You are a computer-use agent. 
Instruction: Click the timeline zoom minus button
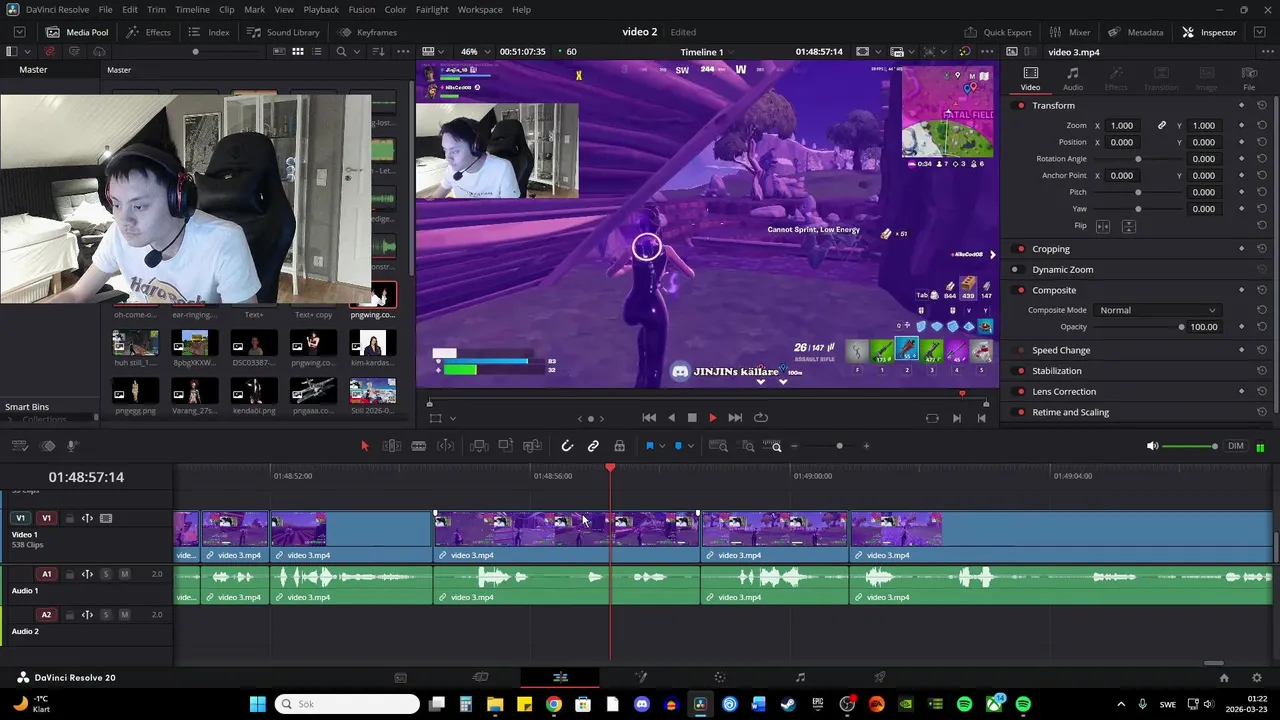795,446
